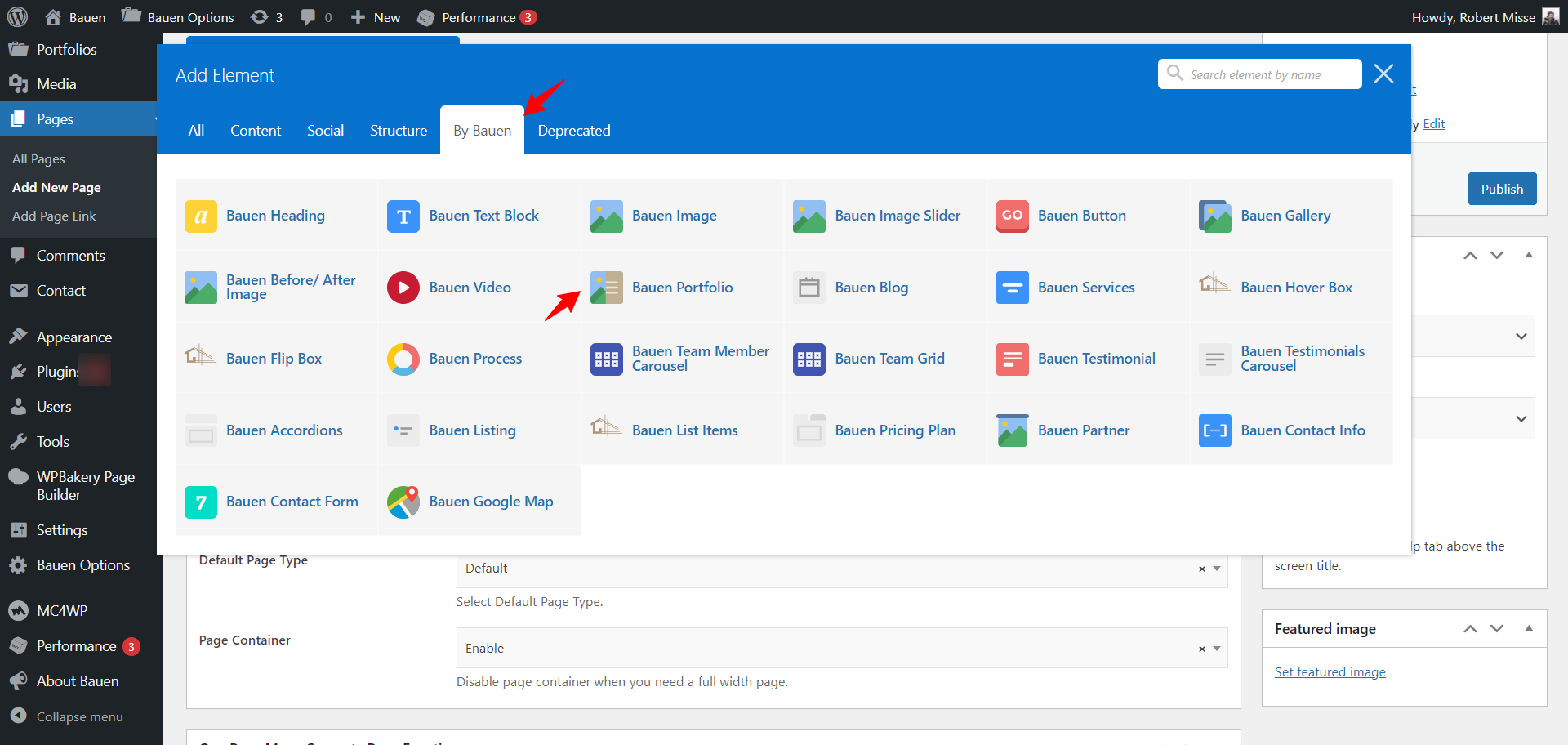The width and height of the screenshot is (1568, 745).
Task: Open the Structure tab
Action: point(399,131)
